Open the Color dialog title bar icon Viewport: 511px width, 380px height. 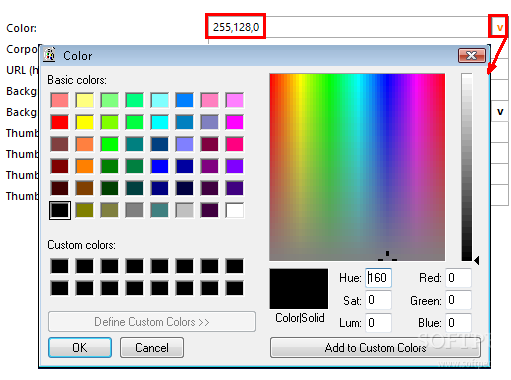pyautogui.click(x=50, y=55)
